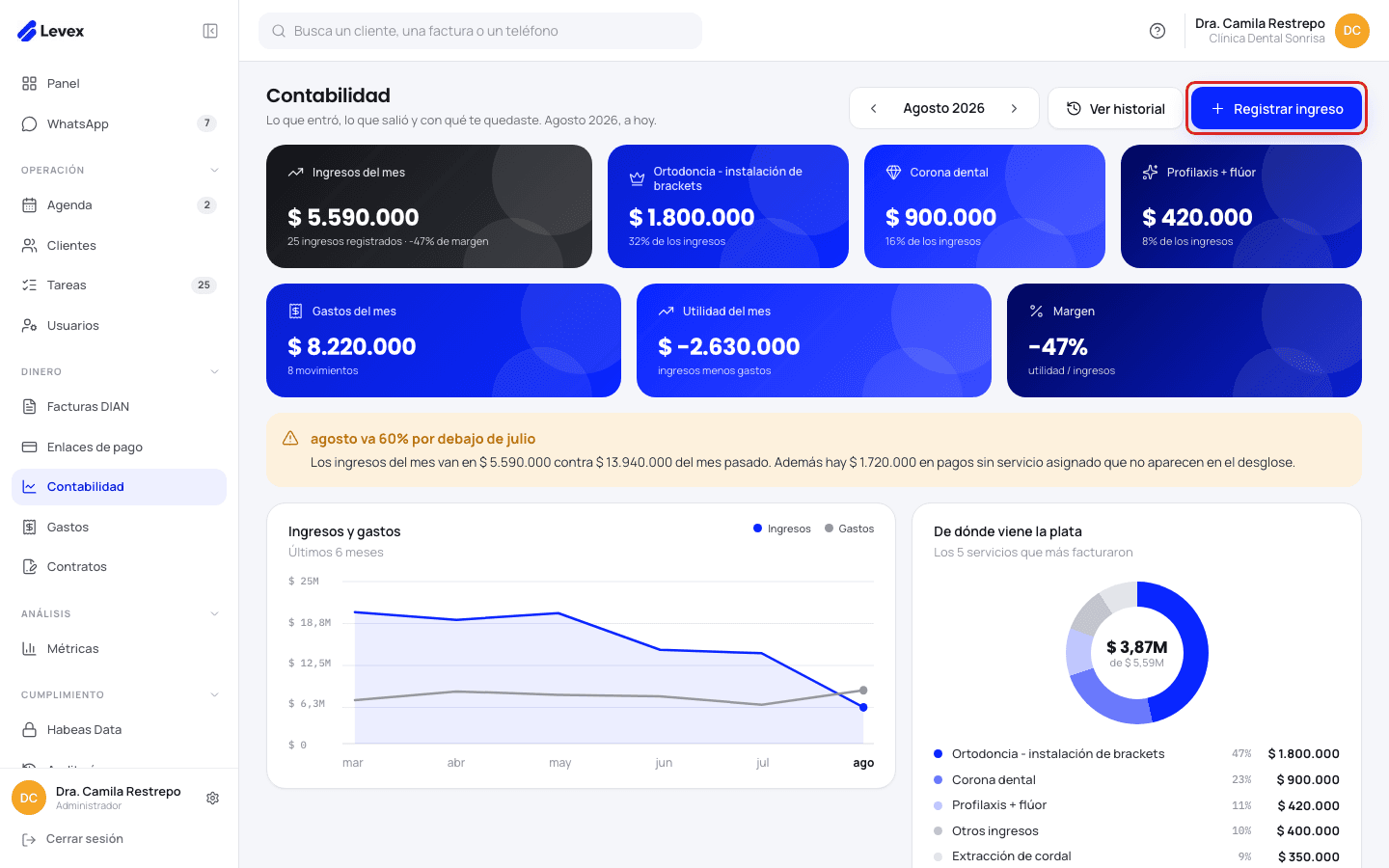The image size is (1389, 868).
Task: Open settings gear next to Dra. Camila Restrepo
Action: (213, 799)
